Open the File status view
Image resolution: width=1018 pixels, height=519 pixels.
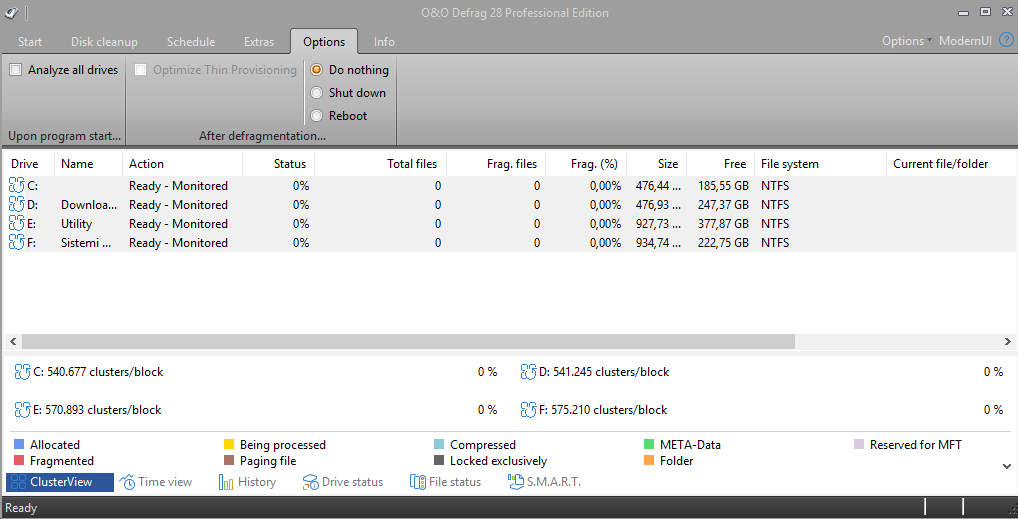click(x=445, y=482)
